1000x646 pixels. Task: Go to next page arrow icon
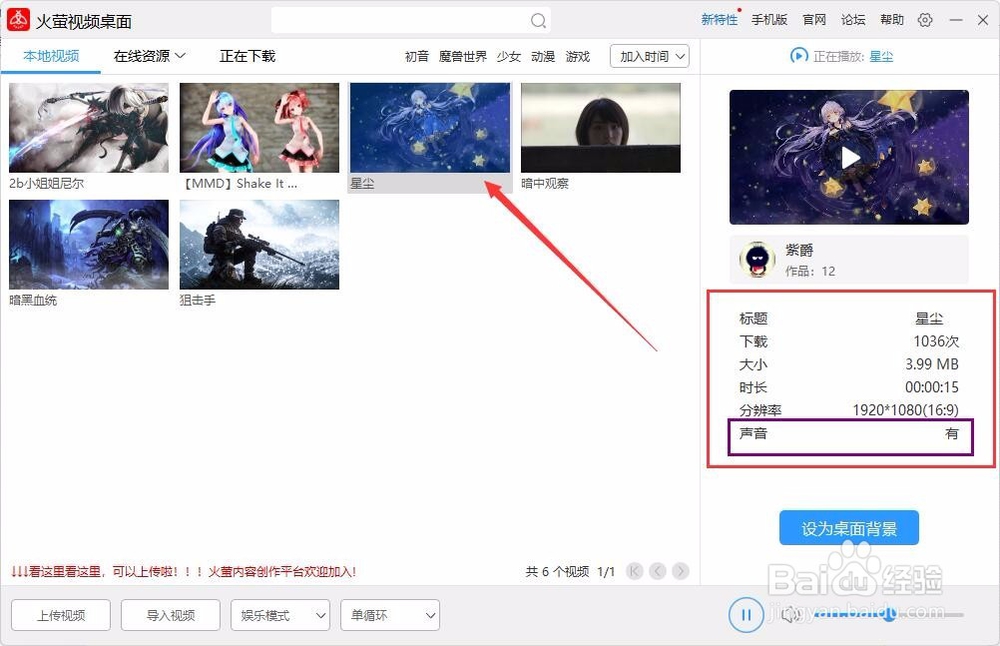click(x=680, y=571)
